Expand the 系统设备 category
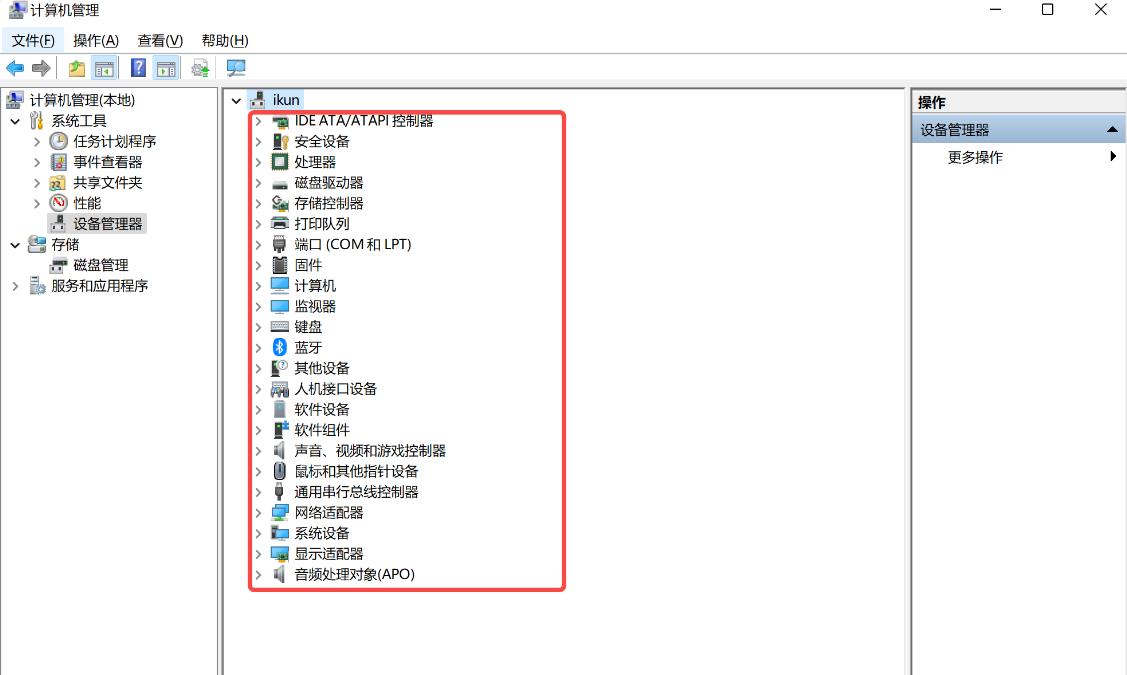Screen dimensions: 1127x675 (259, 533)
